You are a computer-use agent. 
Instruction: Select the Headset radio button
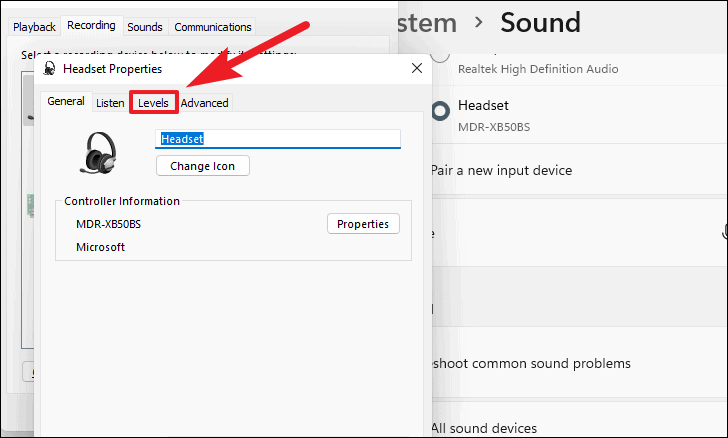[439, 112]
